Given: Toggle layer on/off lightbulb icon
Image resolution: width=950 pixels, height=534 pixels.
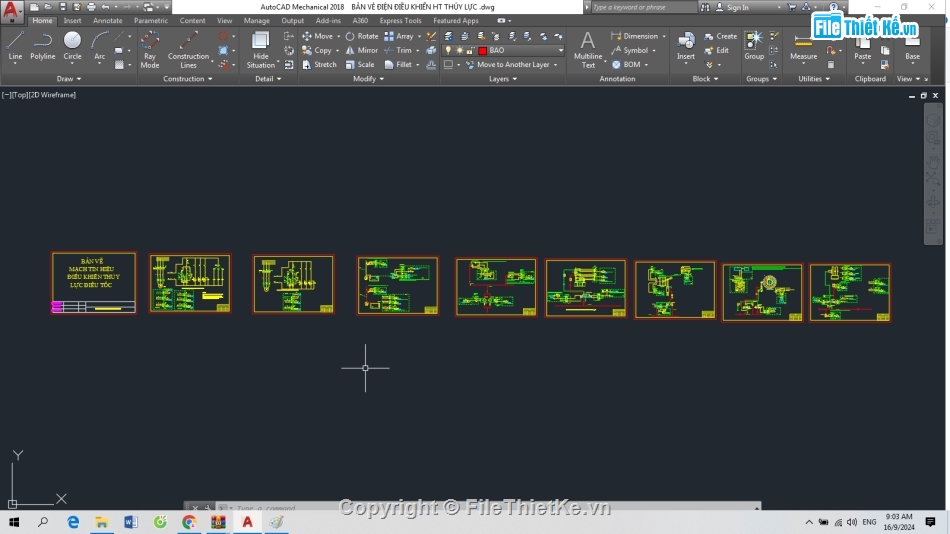Looking at the screenshot, I should [x=448, y=50].
